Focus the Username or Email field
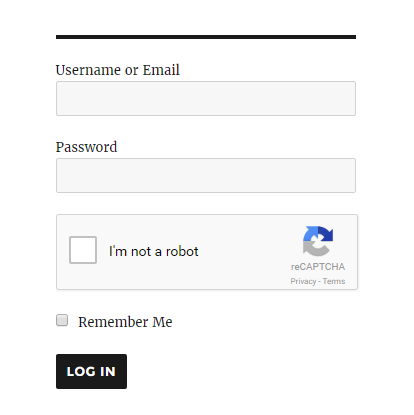 (x=206, y=99)
